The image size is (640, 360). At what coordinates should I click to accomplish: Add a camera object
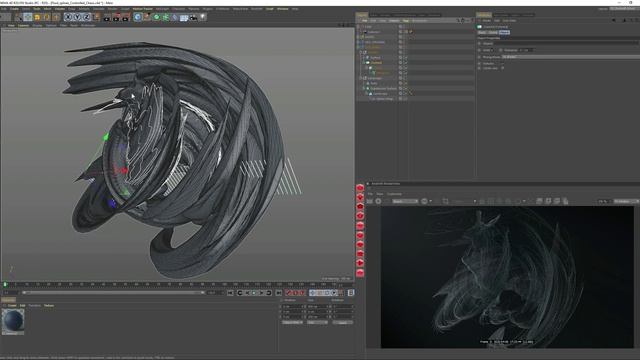193,17
